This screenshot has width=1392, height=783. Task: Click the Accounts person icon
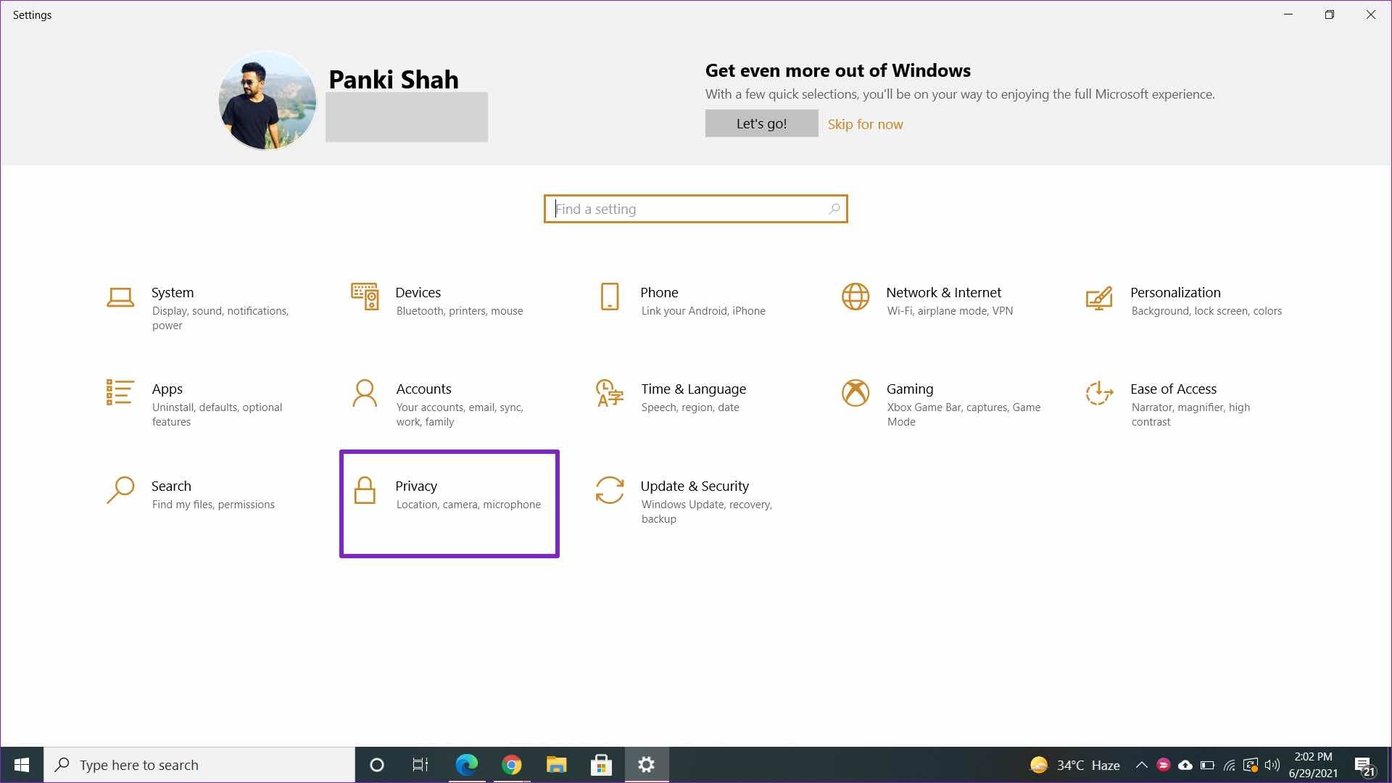click(365, 393)
